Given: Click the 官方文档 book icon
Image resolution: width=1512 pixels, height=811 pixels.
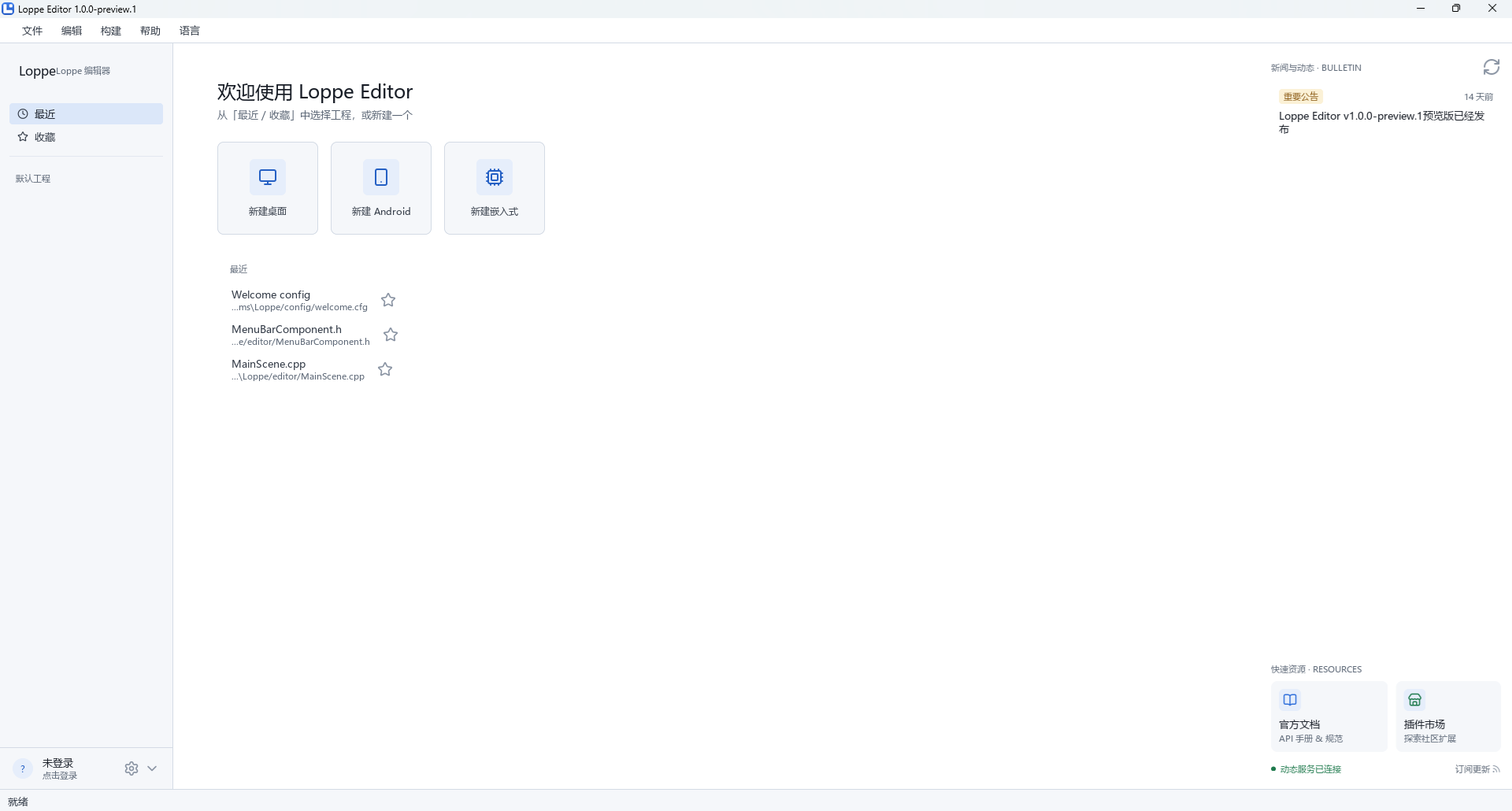Looking at the screenshot, I should (x=1290, y=699).
